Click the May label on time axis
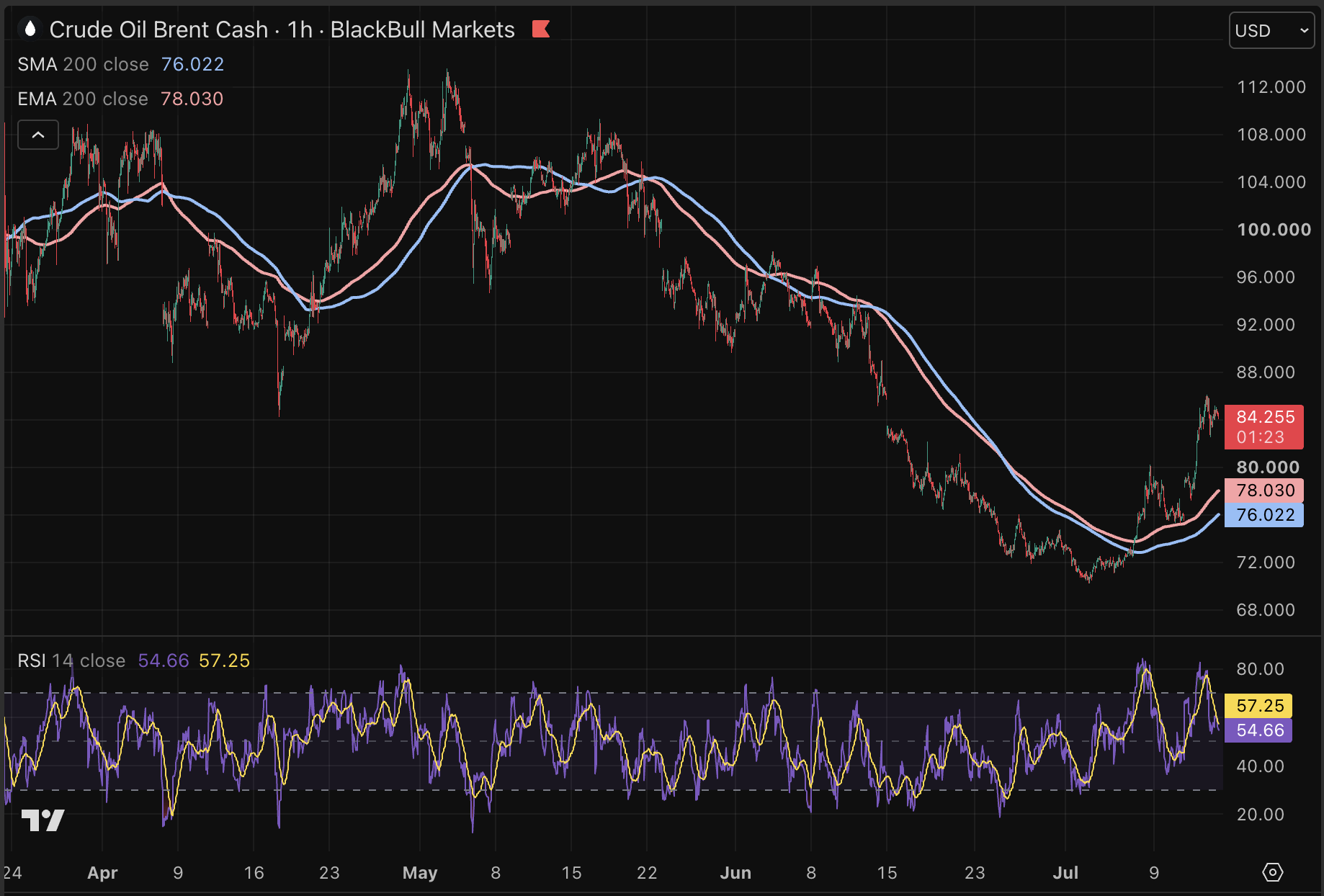This screenshot has width=1324, height=896. [420, 873]
